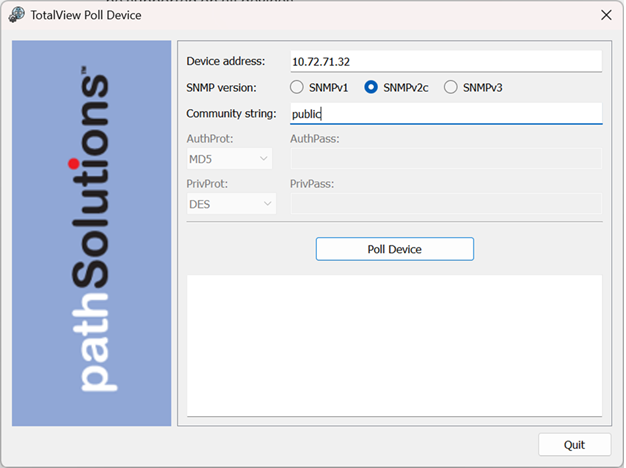Click inside the poll results output box
Image resolution: width=626 pixels, height=468 pixels.
394,346
